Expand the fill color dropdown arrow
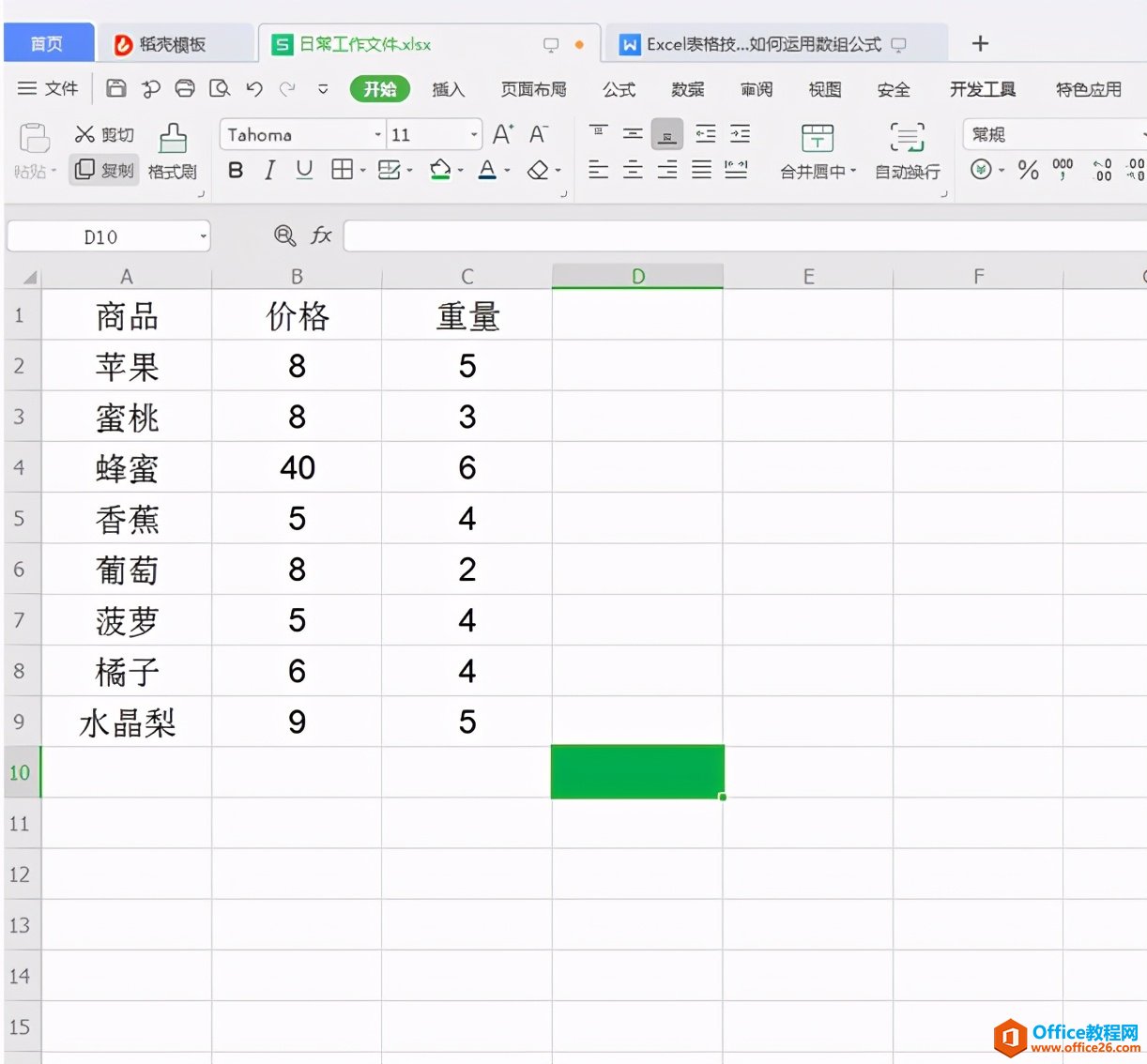 point(461,171)
